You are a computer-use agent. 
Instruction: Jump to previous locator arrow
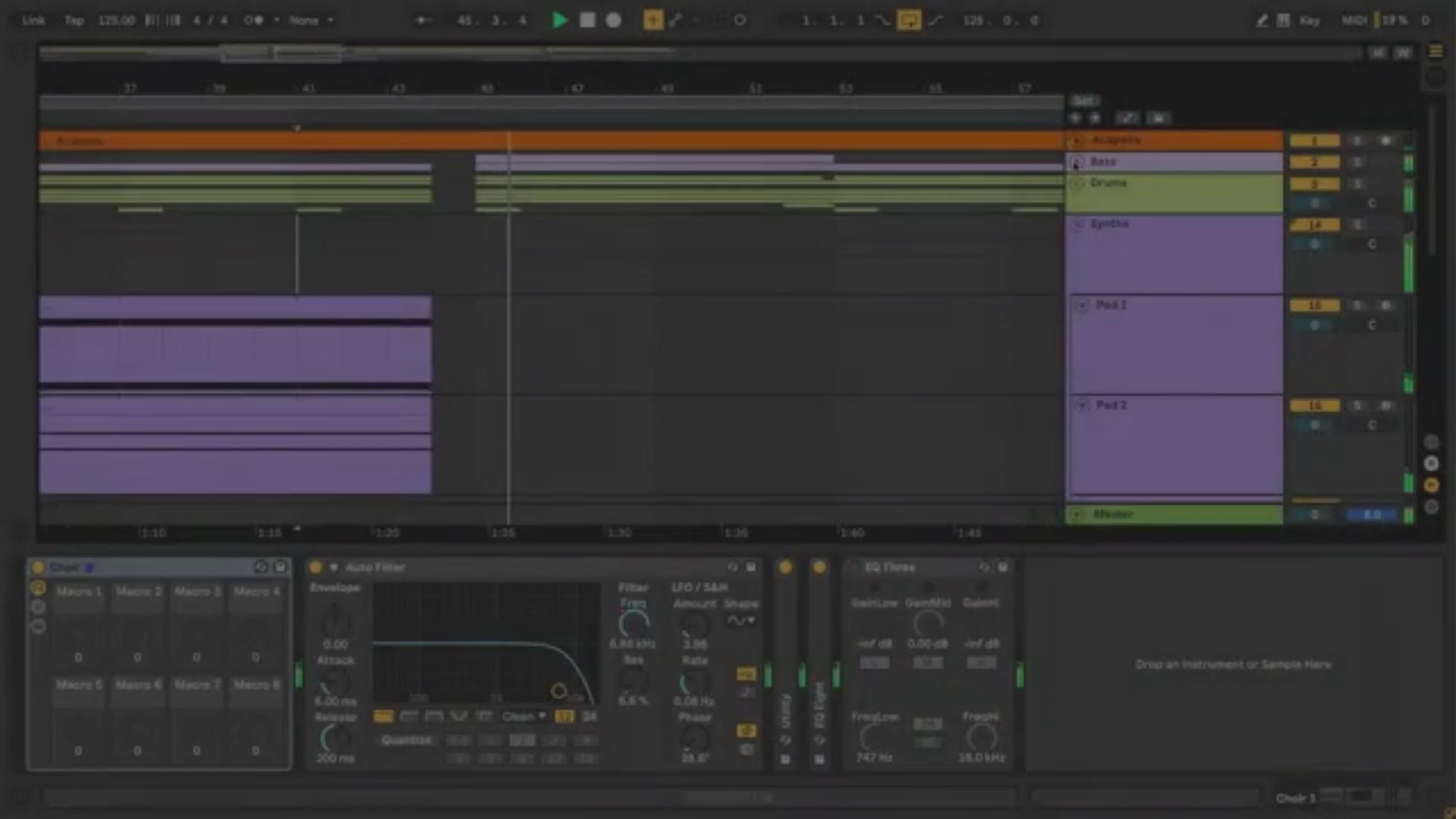click(x=1075, y=118)
